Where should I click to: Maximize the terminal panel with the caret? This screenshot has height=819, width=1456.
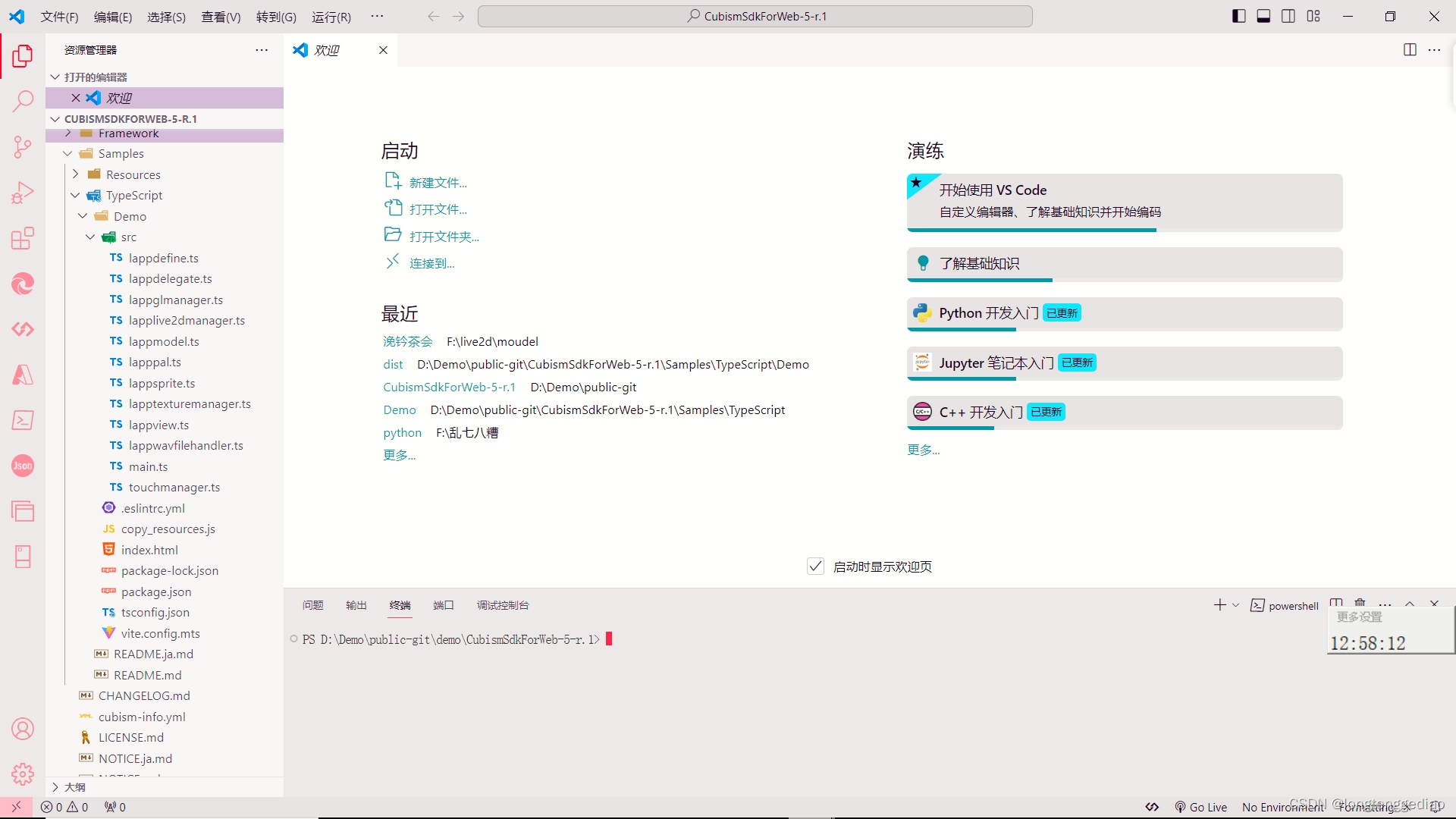tap(1409, 603)
